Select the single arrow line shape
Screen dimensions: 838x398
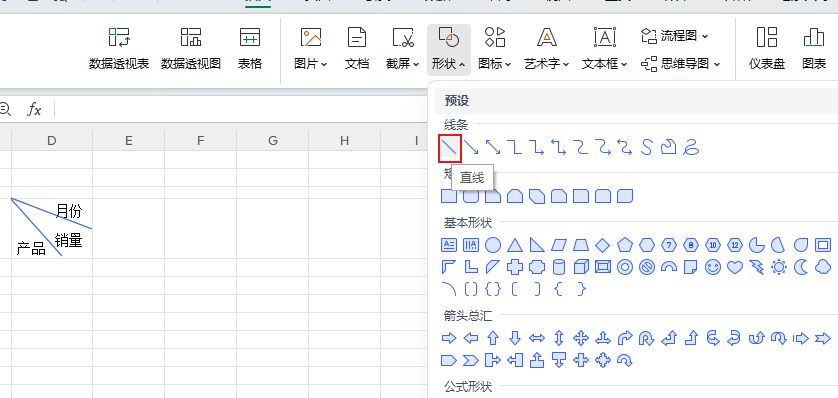click(x=471, y=147)
